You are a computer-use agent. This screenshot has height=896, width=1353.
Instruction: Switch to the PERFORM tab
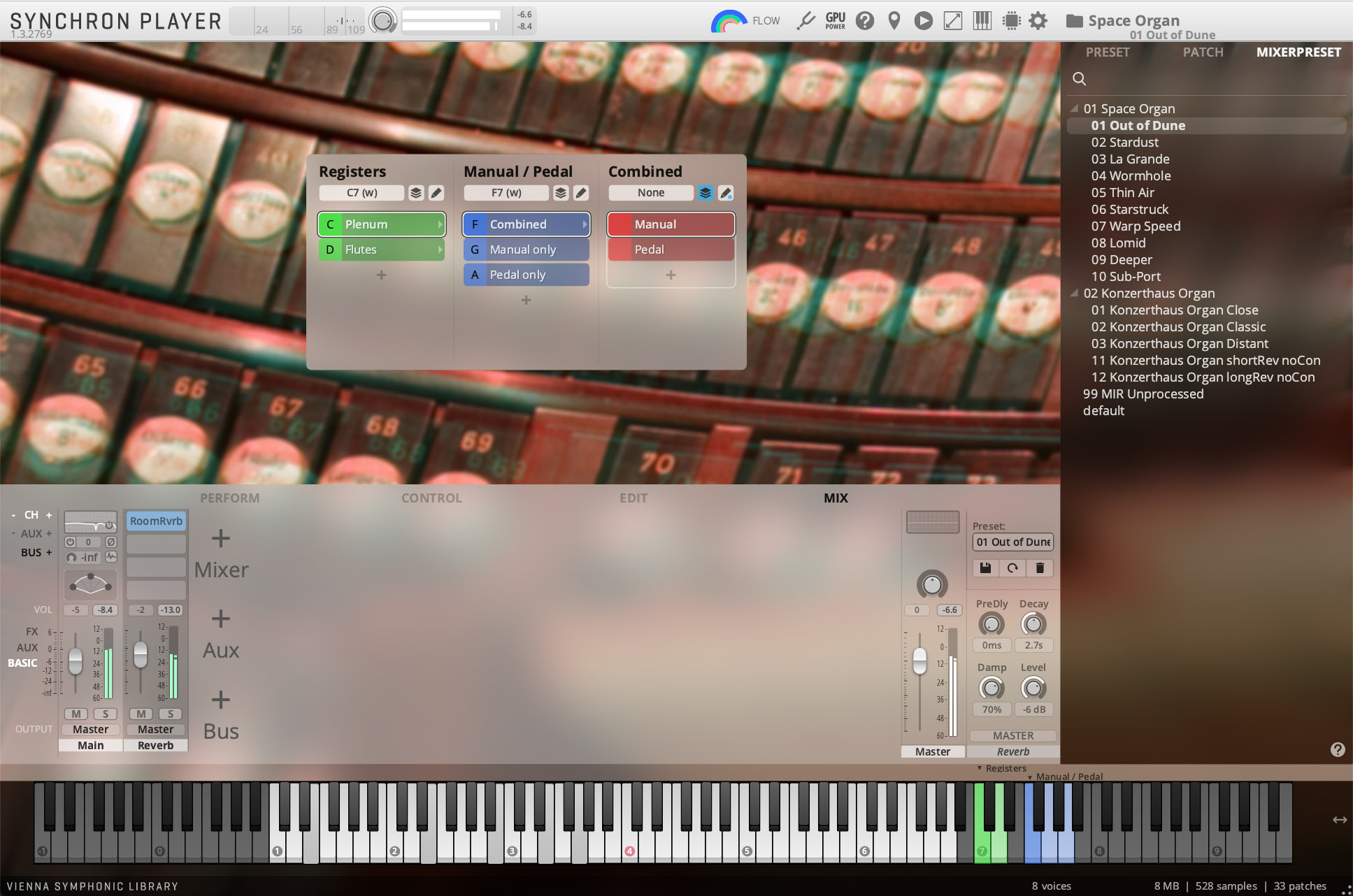tap(229, 498)
